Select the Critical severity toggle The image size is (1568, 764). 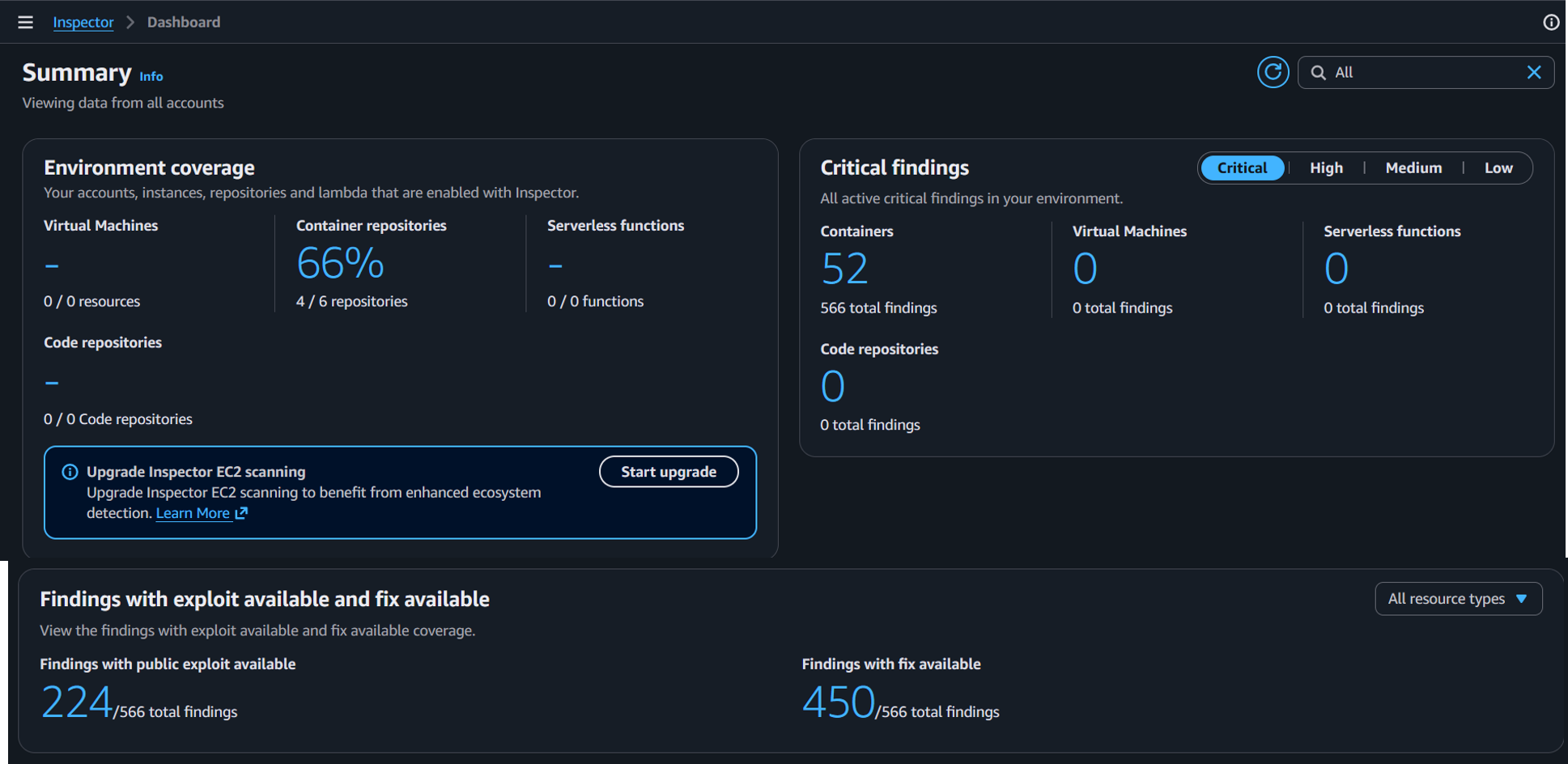1242,168
